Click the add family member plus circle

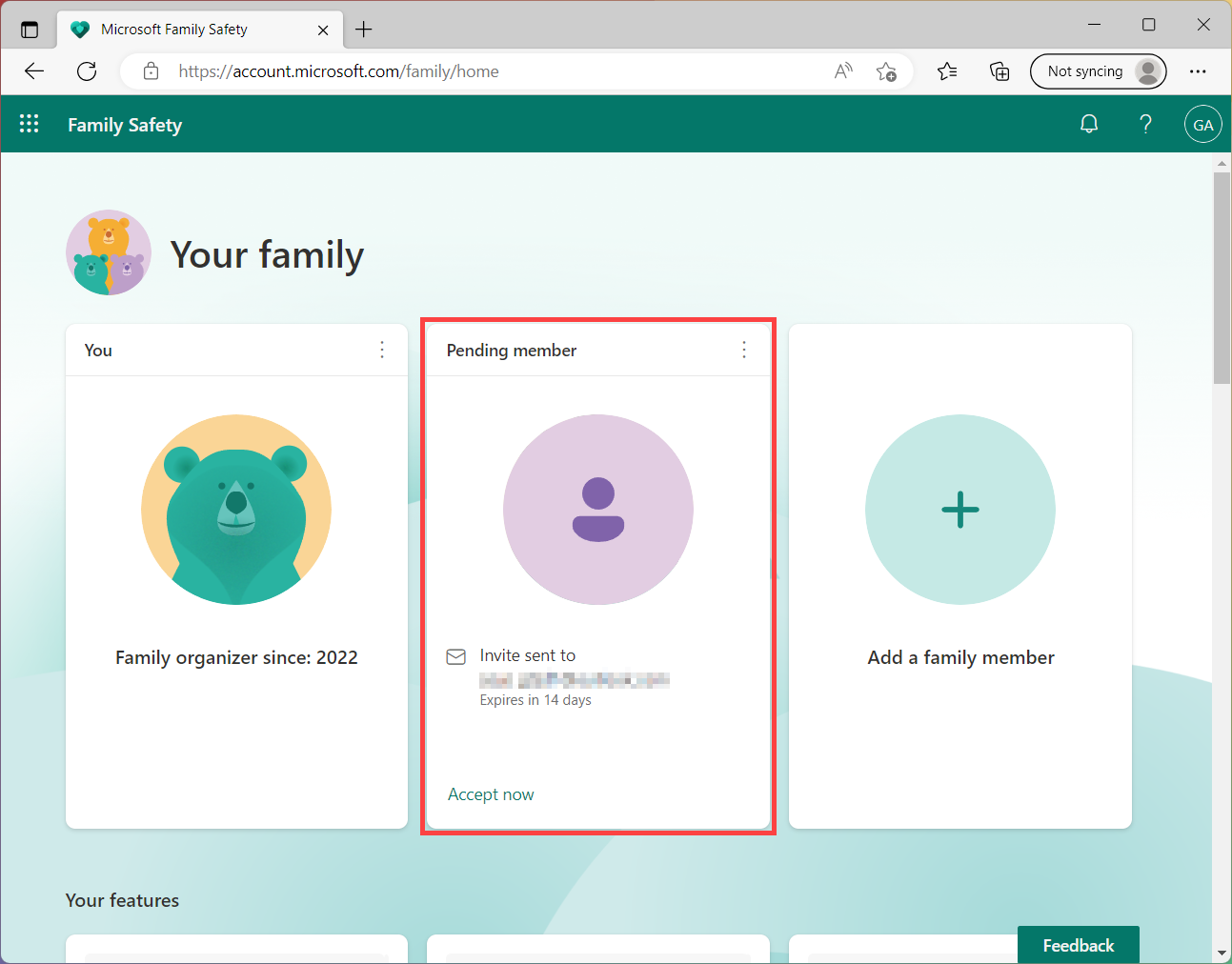click(960, 510)
